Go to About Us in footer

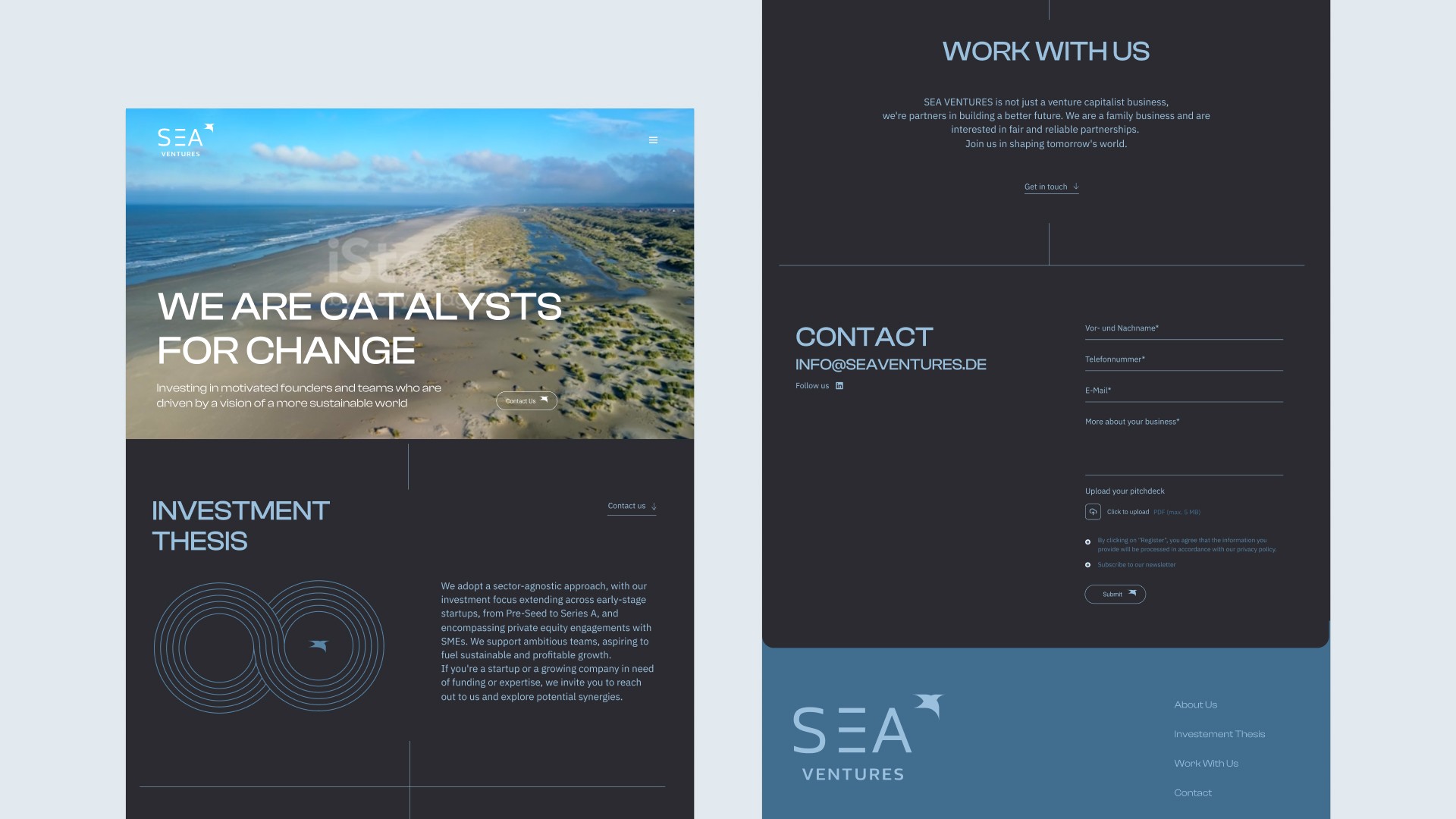1195,705
